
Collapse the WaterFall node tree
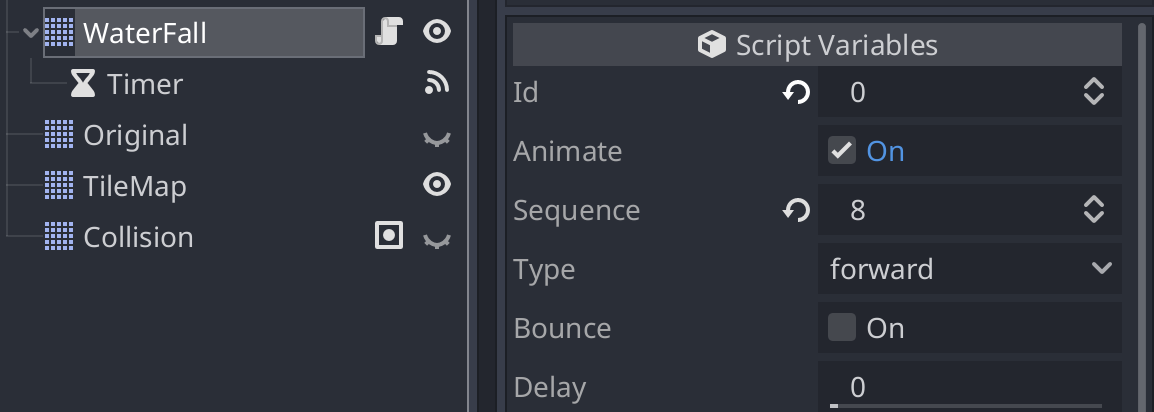[30, 32]
